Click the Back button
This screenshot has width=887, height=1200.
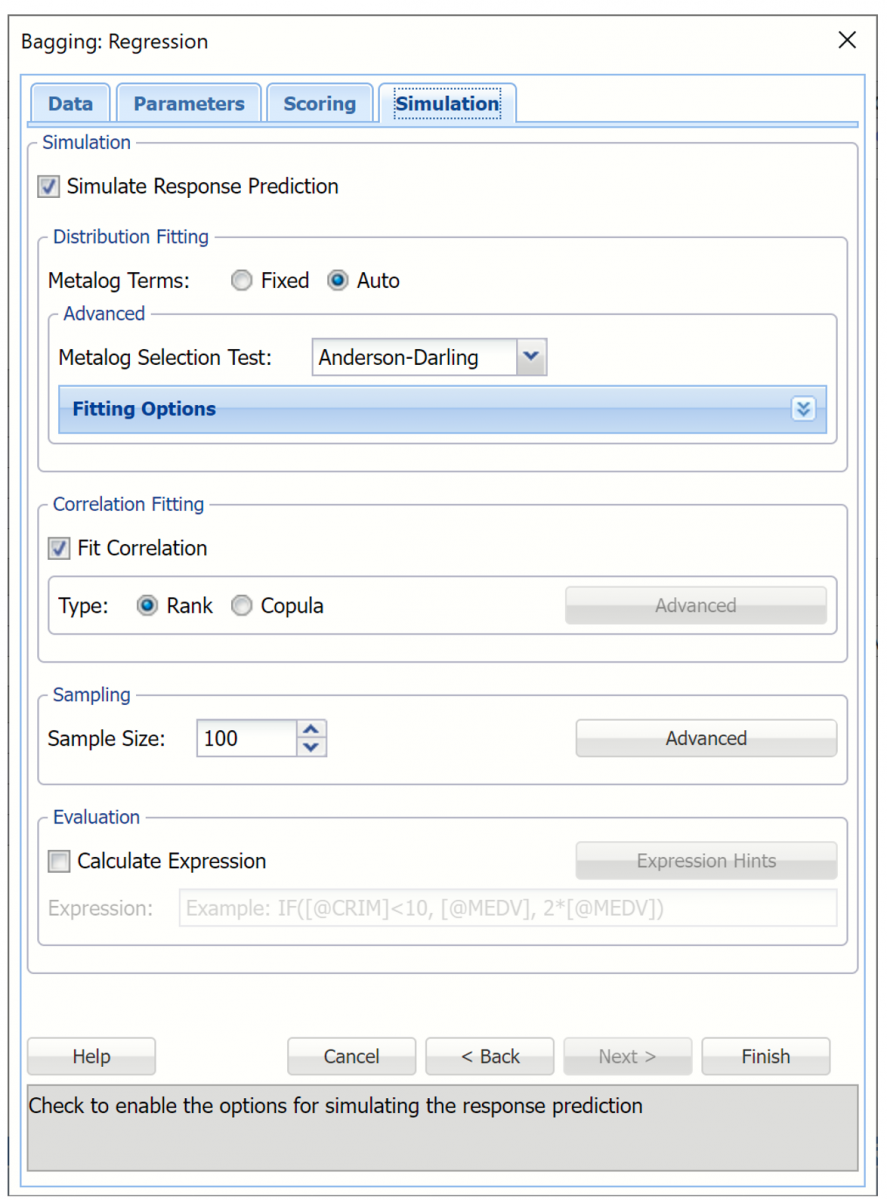[x=490, y=1057]
